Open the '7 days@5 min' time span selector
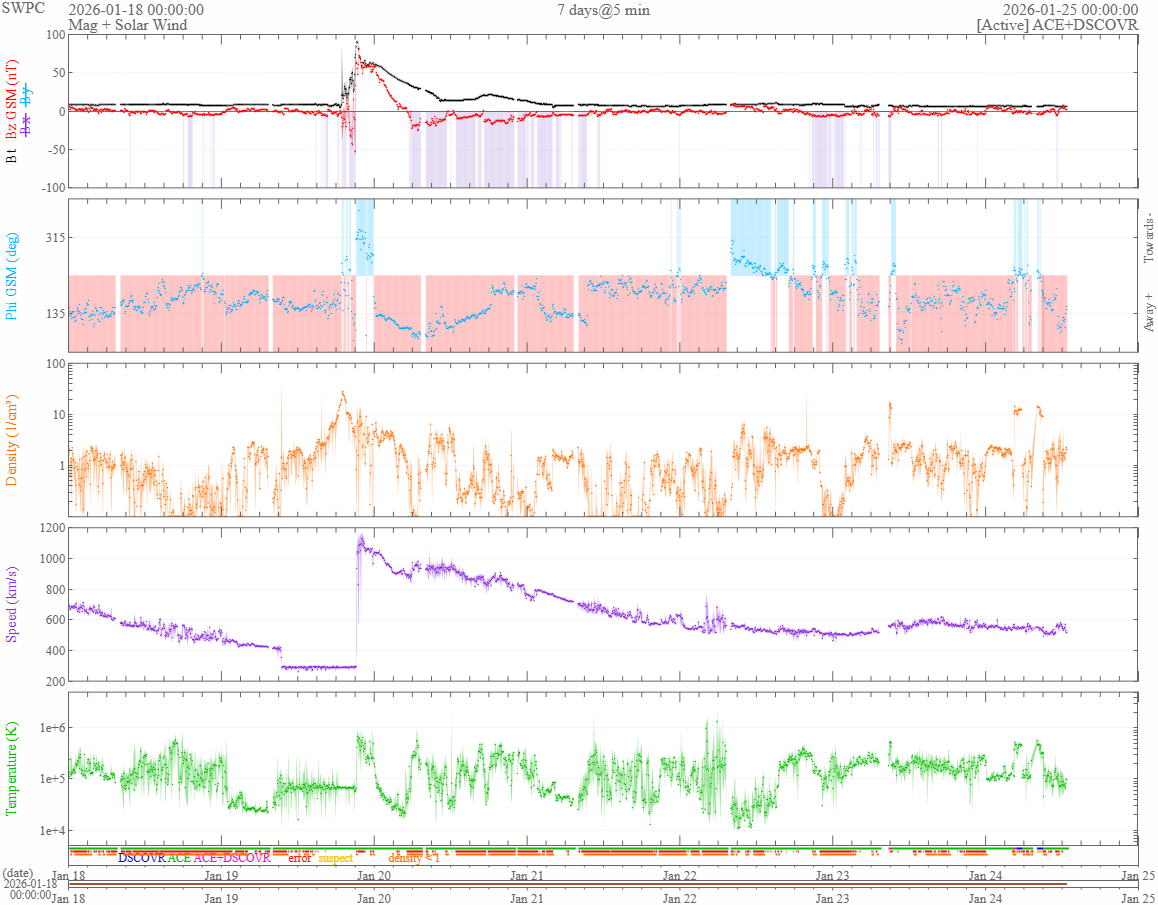Viewport: 1158px width, 905px height. coord(602,10)
